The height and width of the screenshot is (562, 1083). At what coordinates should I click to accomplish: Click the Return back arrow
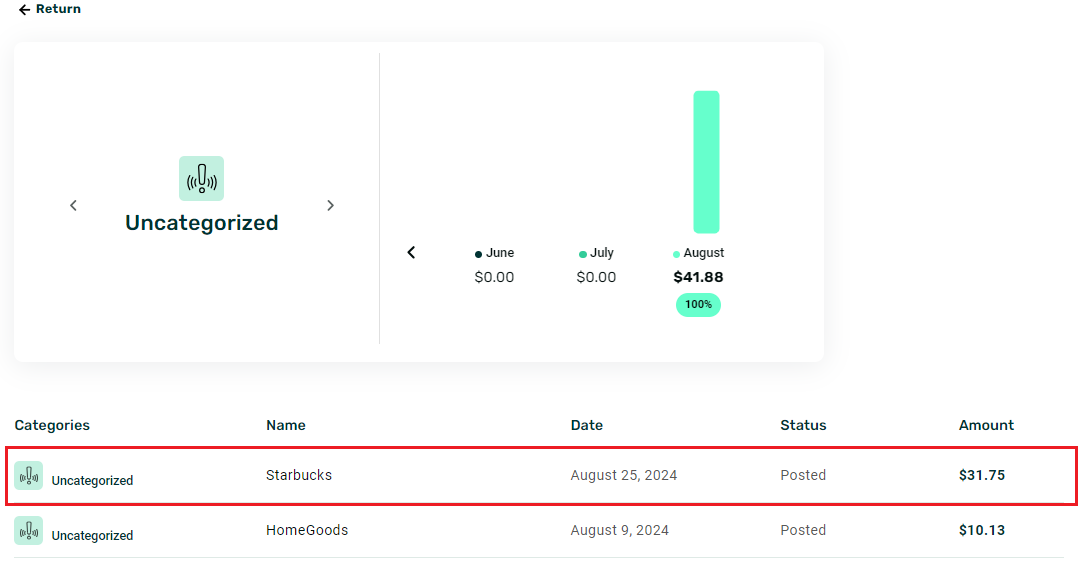24,10
